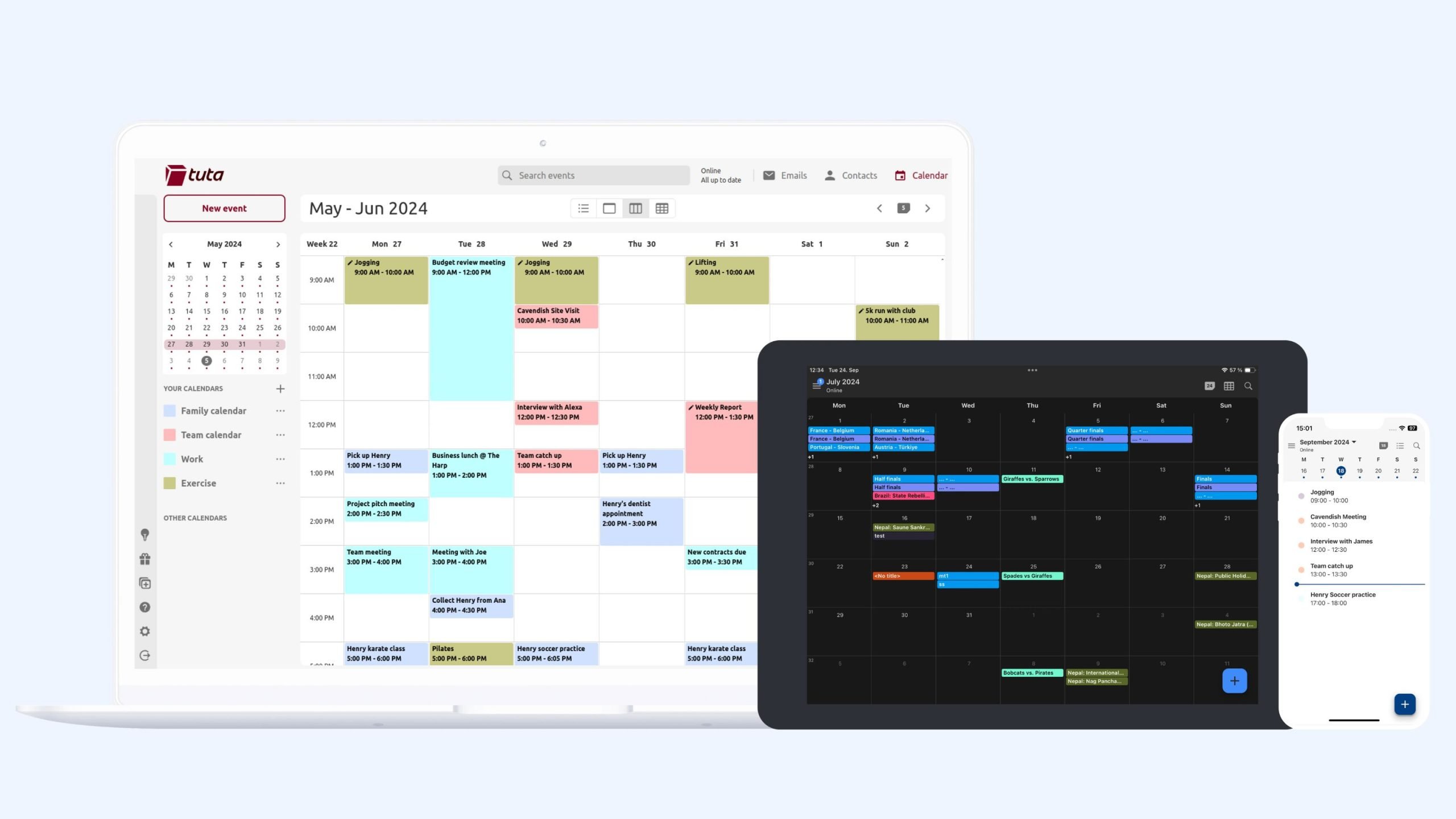Toggle Exercise calendar visibility
The width and height of the screenshot is (1456, 819).
click(170, 483)
